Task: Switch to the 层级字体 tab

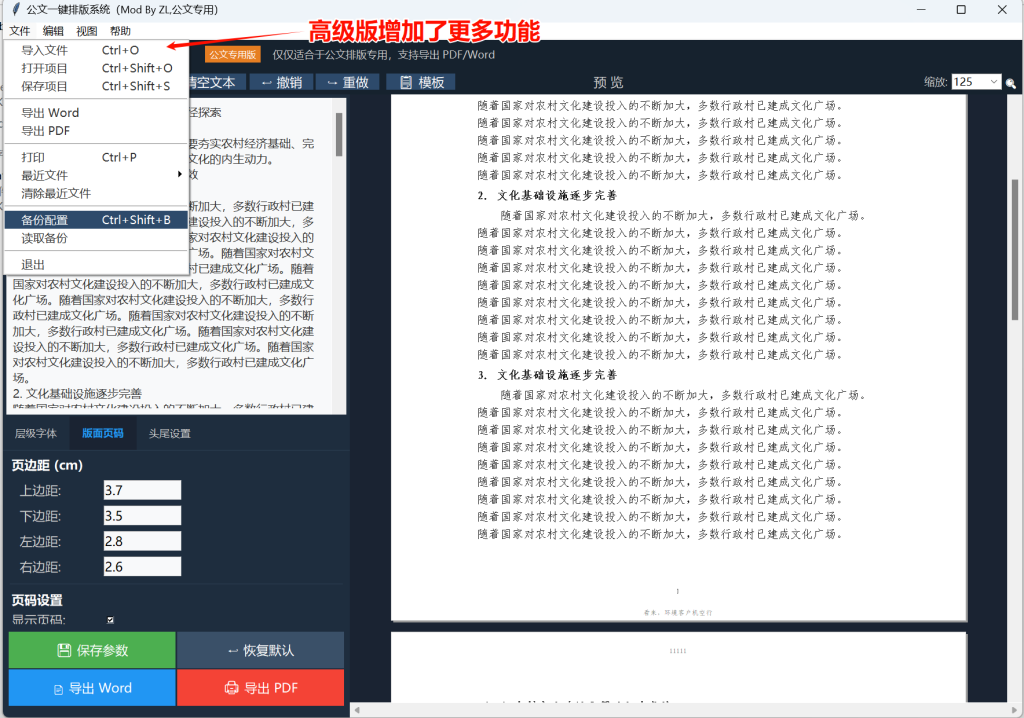Action: tap(36, 434)
